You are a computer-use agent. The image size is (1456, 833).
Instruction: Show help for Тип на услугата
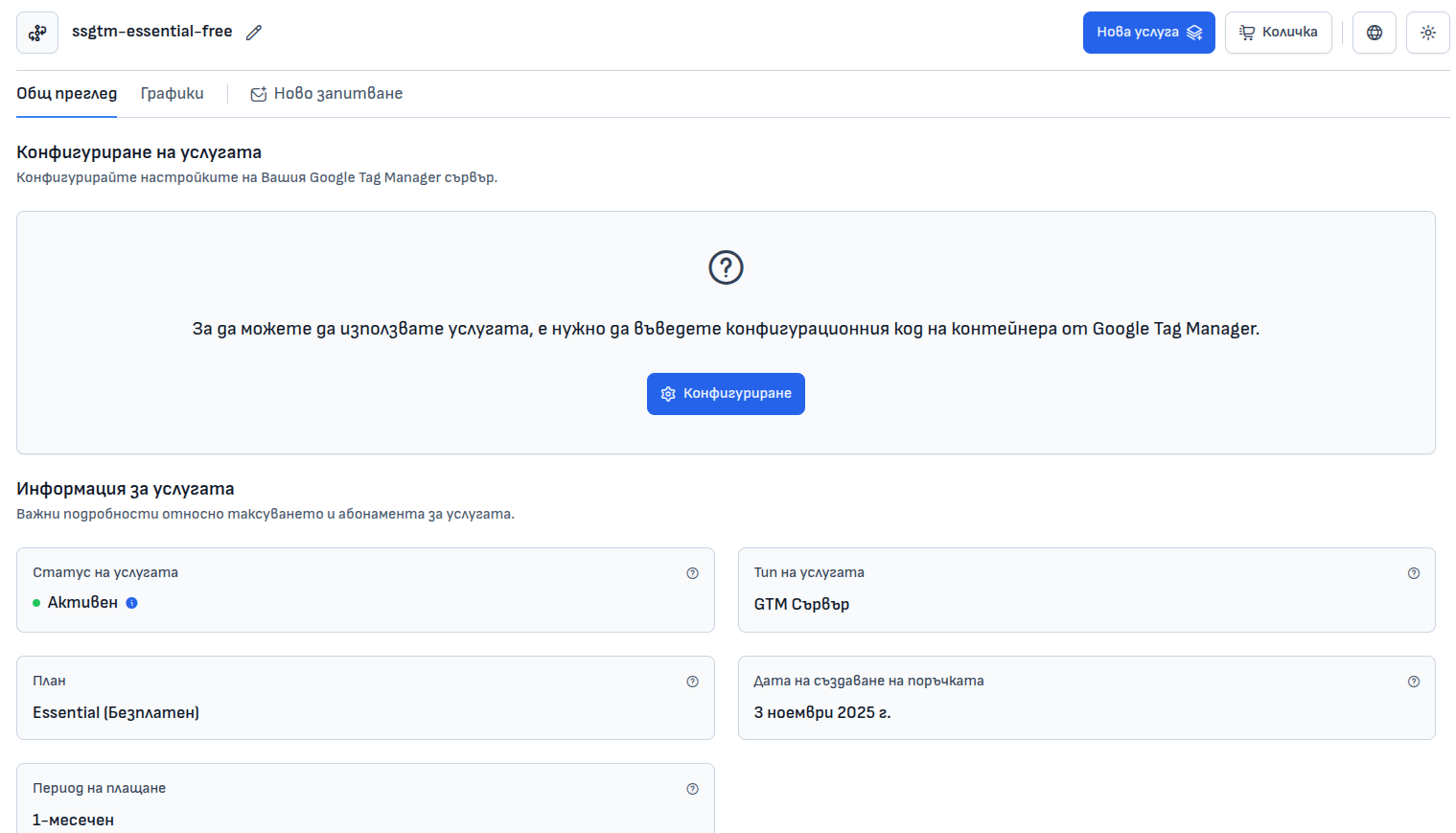click(x=1413, y=573)
